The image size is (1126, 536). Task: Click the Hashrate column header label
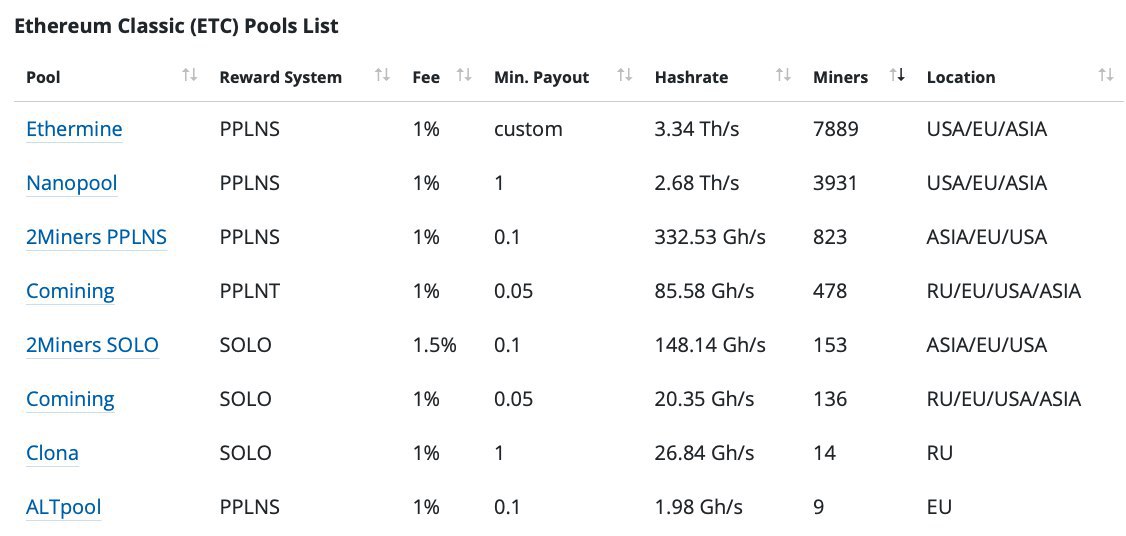[x=691, y=78]
